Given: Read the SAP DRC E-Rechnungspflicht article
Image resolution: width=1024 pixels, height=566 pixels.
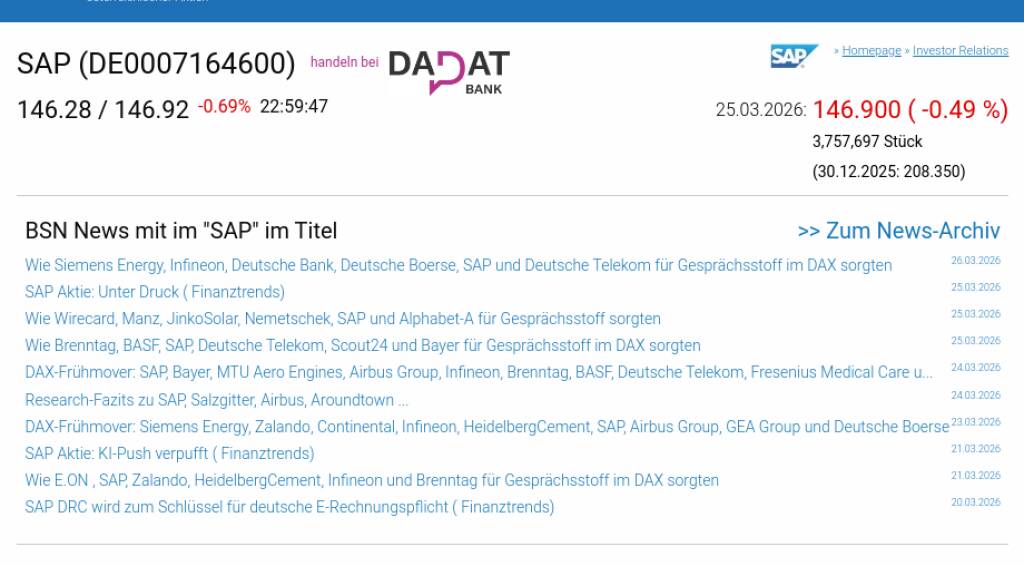Looking at the screenshot, I should (x=289, y=507).
